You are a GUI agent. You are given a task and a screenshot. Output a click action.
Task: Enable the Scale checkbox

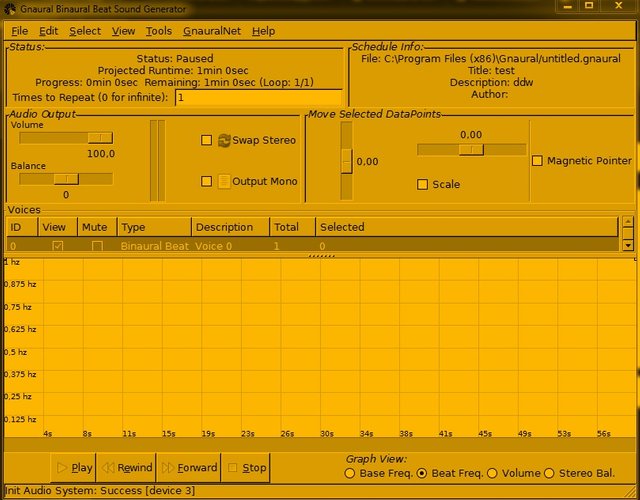click(x=422, y=184)
